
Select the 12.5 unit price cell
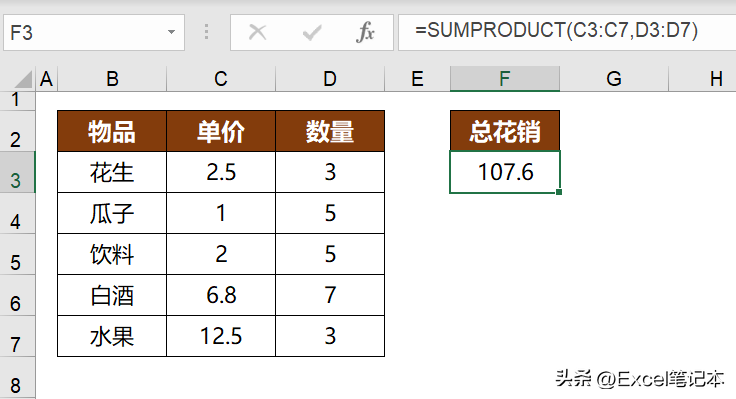[x=221, y=336]
